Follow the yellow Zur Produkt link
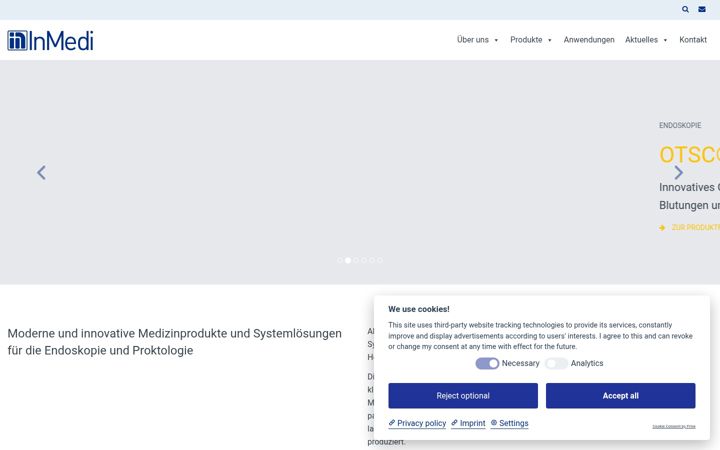The image size is (720, 450). pos(690,228)
